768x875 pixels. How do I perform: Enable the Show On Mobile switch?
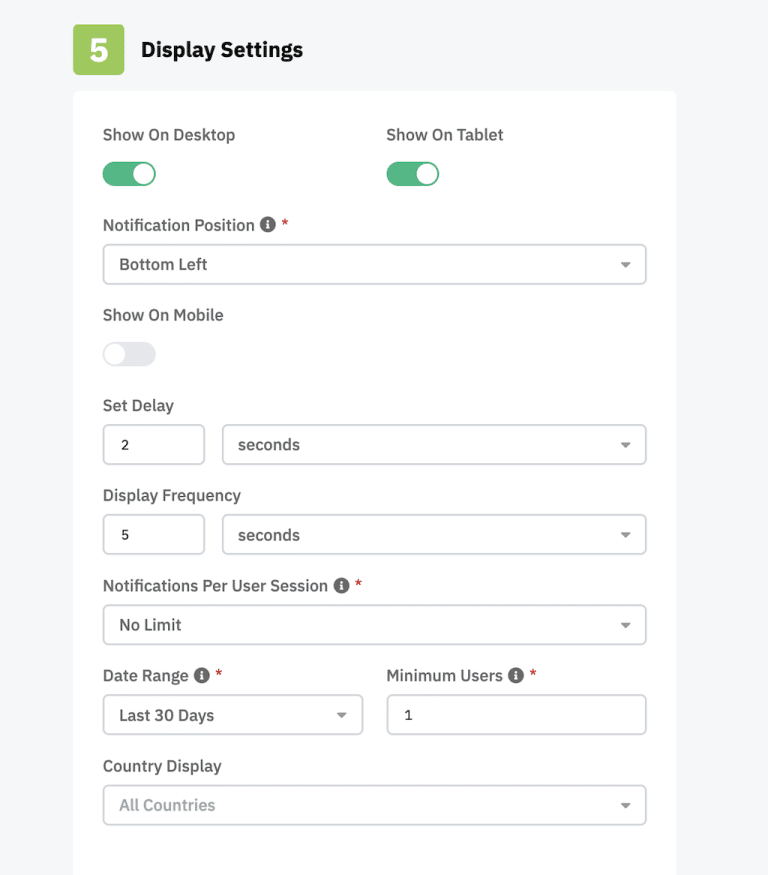(x=129, y=354)
